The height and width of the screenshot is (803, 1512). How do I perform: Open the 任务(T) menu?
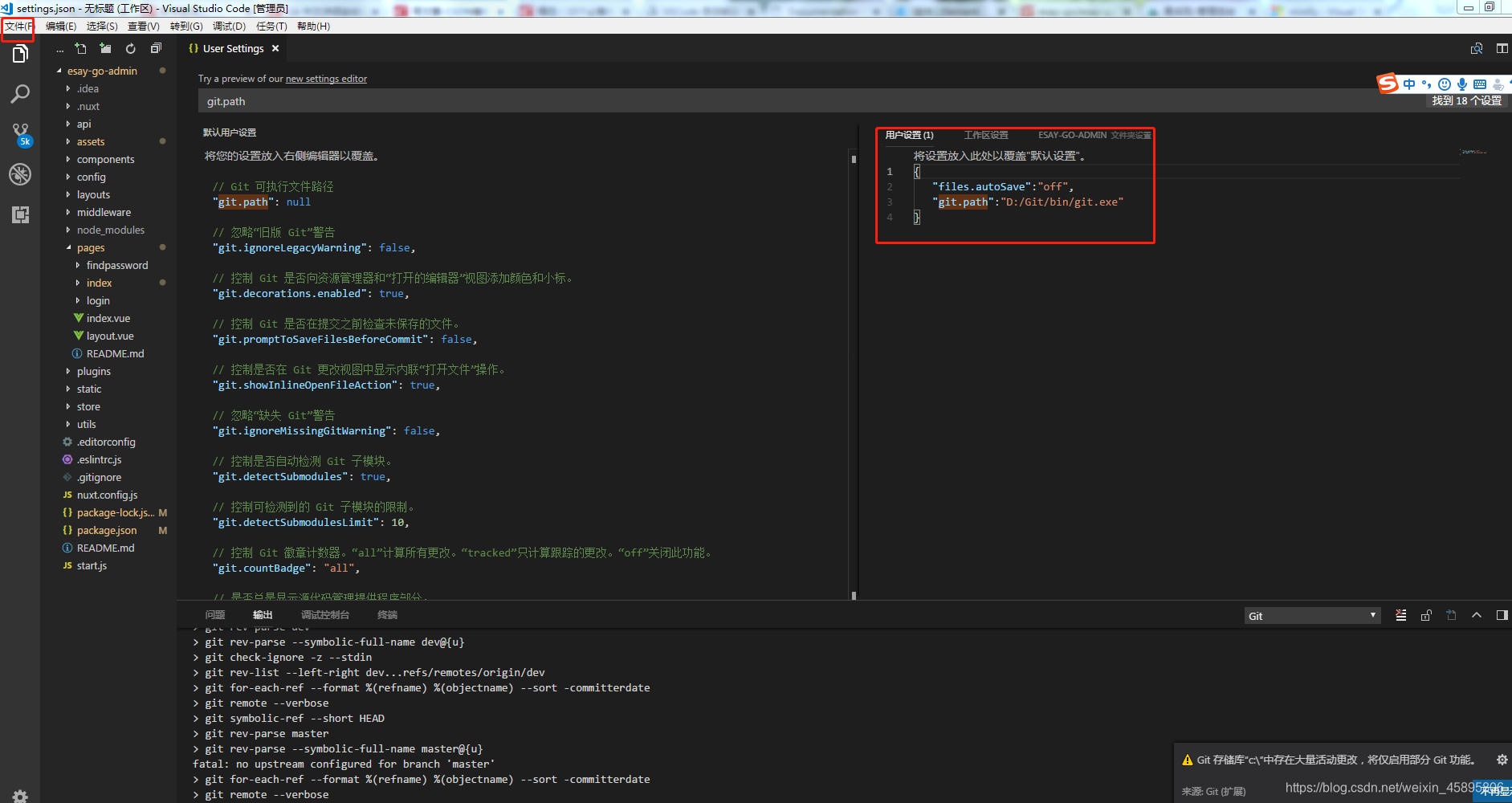(x=271, y=26)
